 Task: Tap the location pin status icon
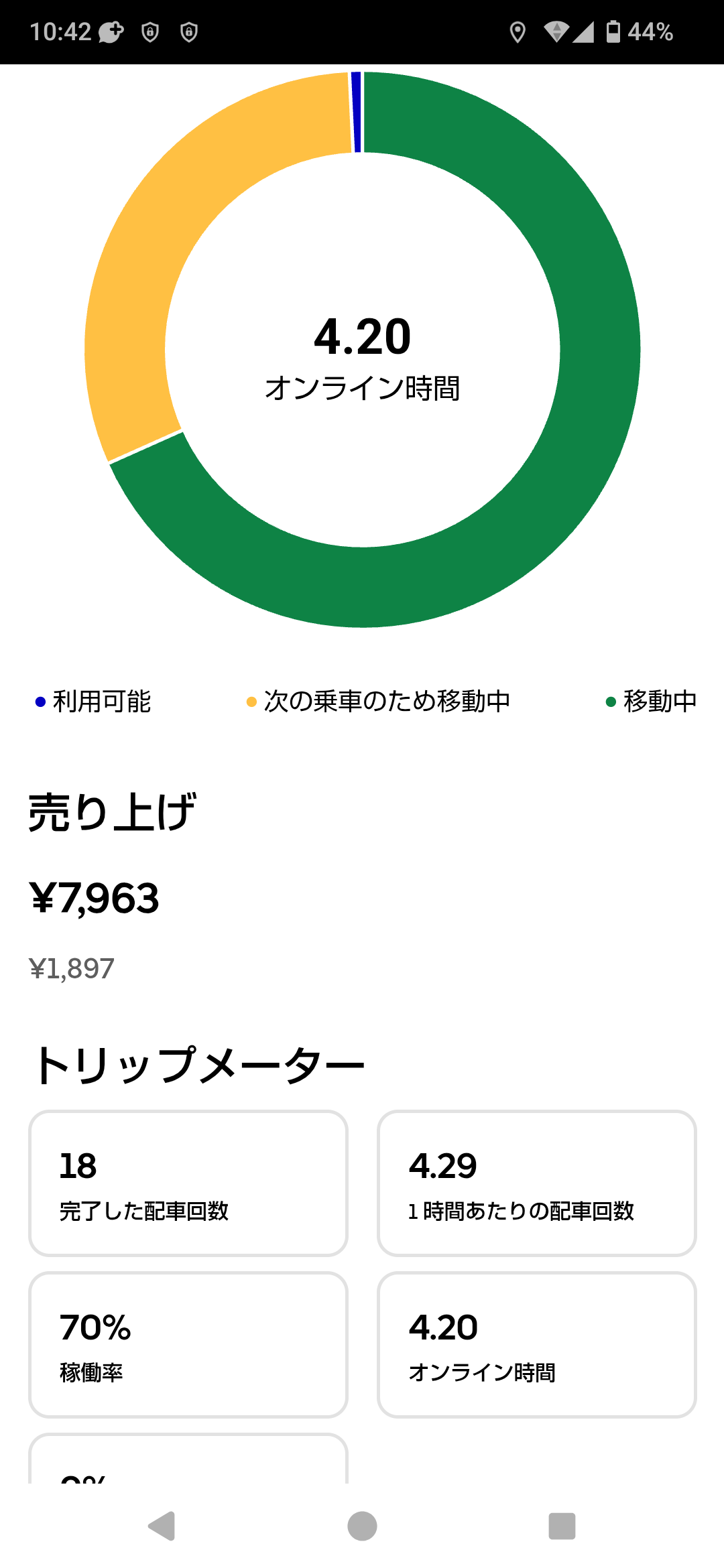coord(517,31)
